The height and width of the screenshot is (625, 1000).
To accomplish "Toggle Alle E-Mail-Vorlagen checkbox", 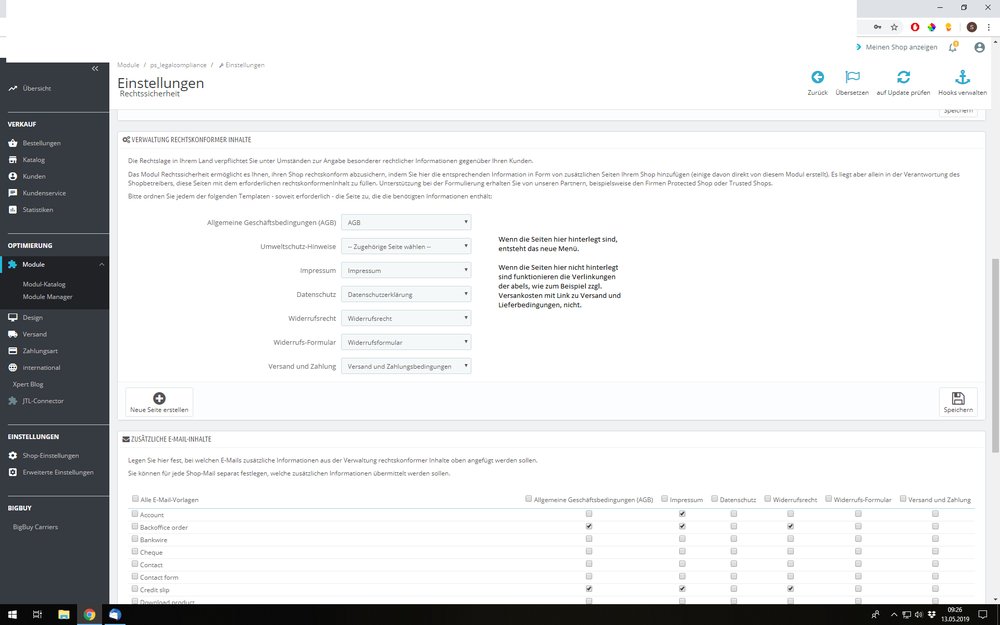I will click(135, 499).
